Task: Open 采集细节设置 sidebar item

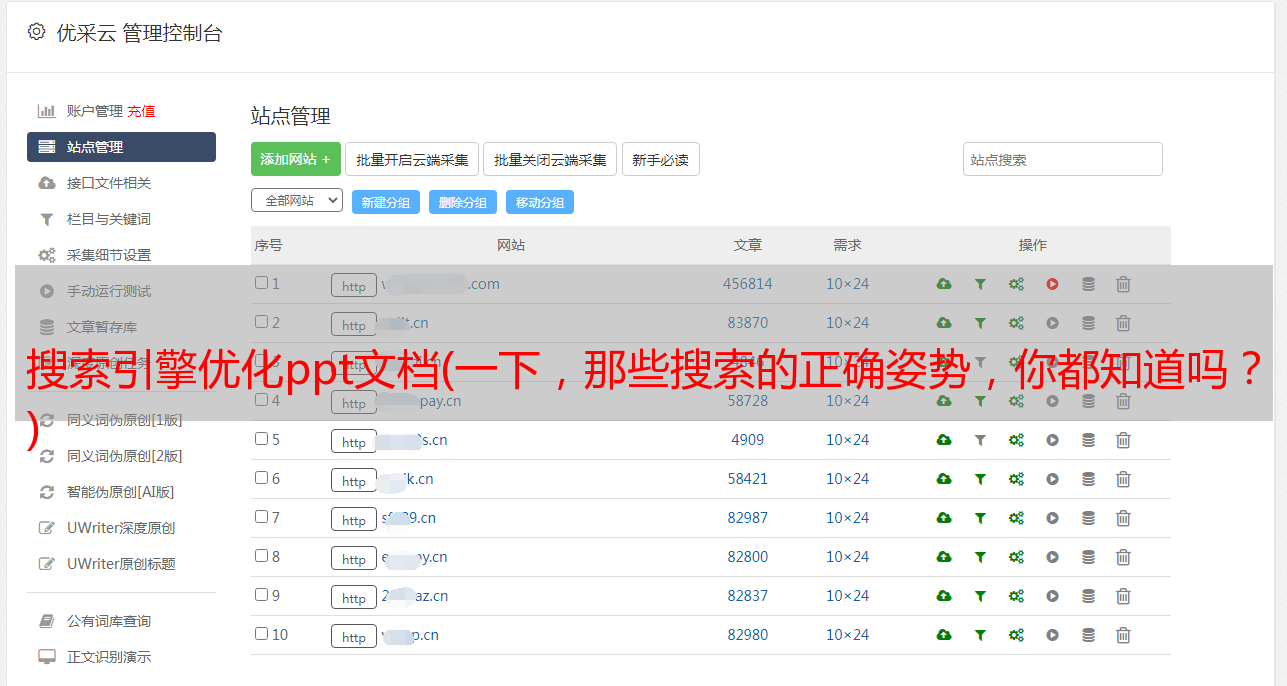Action: click(109, 255)
